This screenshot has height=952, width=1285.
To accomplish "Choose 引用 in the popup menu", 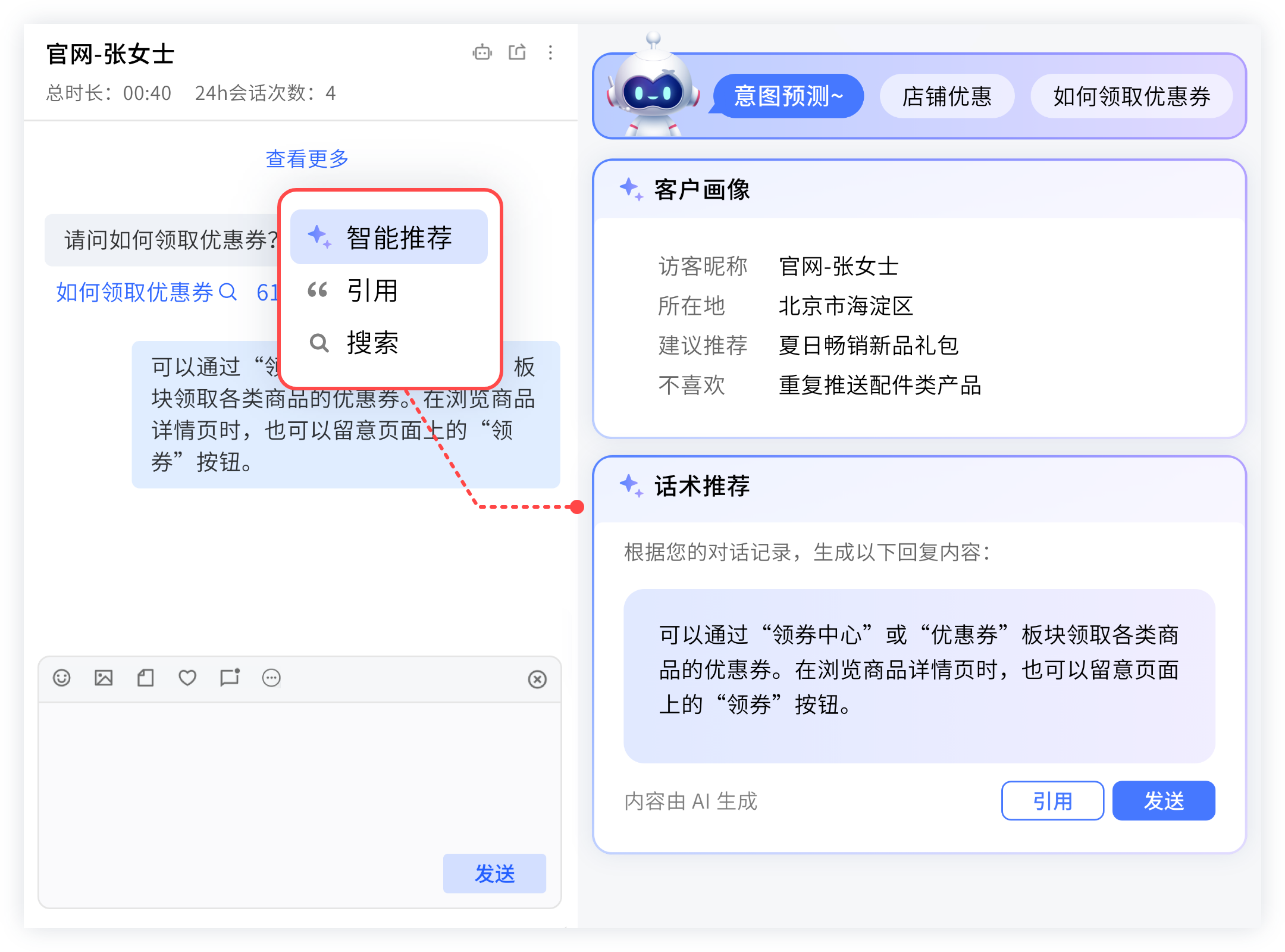I will click(372, 290).
